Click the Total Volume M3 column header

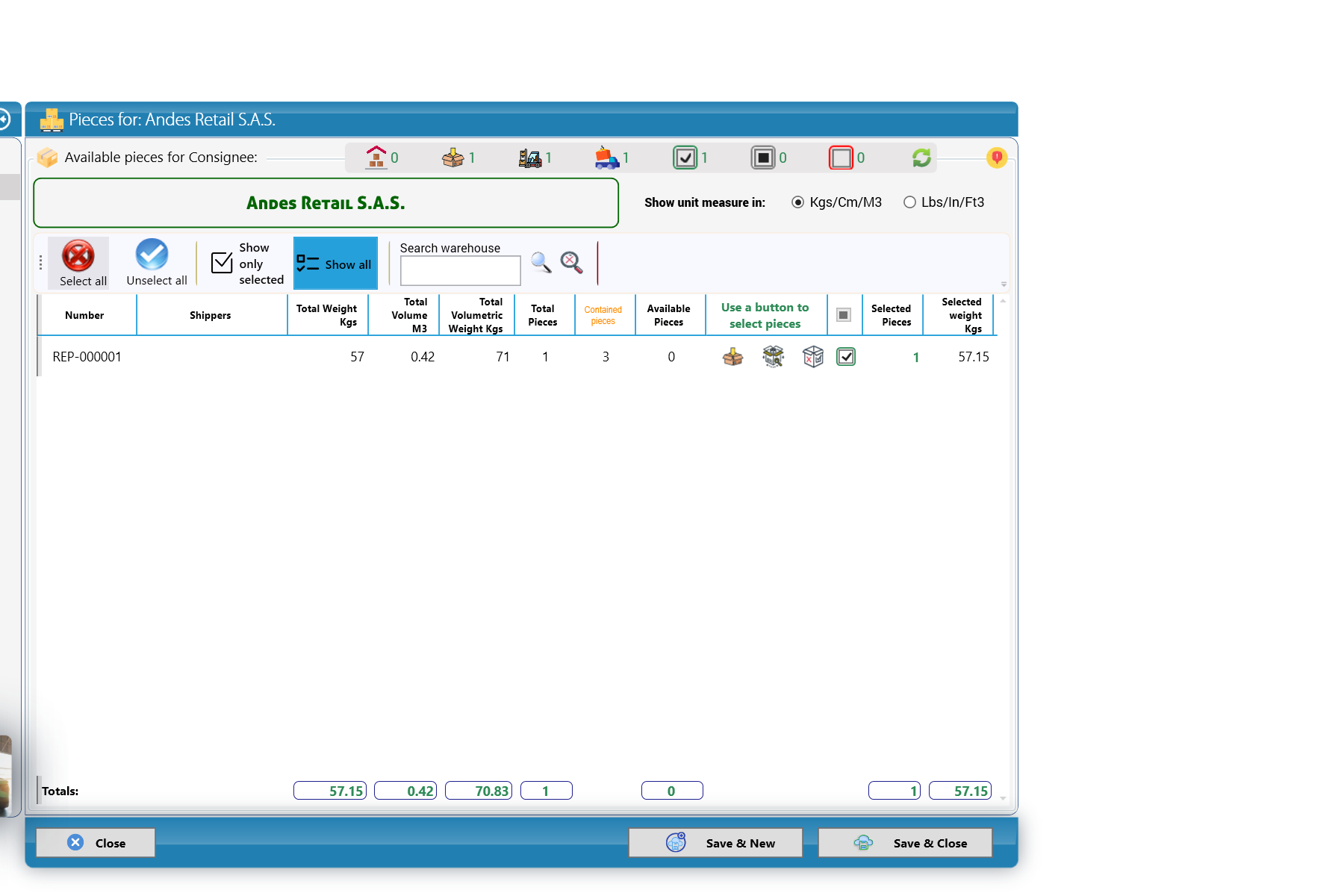click(403, 315)
